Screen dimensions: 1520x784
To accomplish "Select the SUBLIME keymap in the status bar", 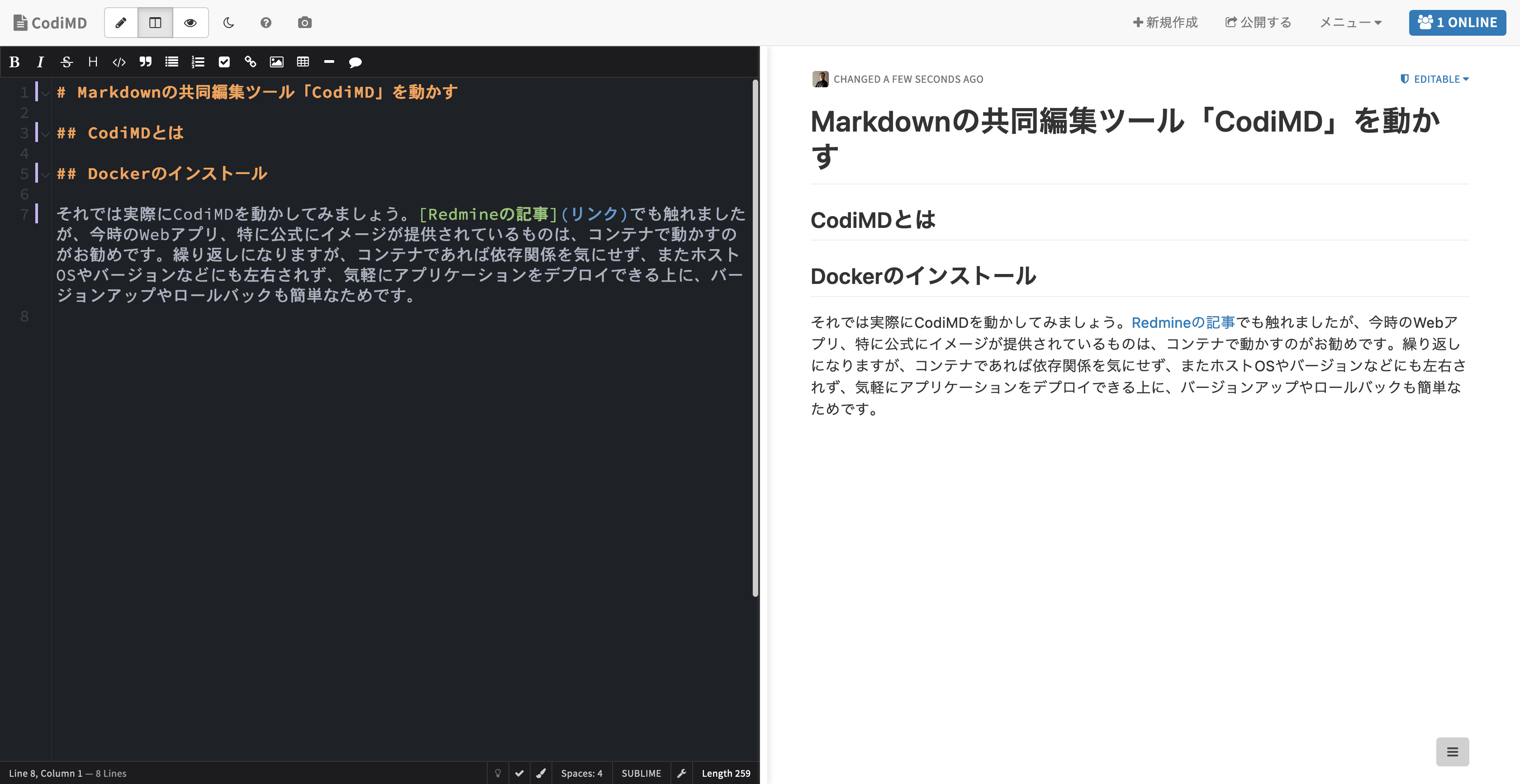I will (x=641, y=773).
